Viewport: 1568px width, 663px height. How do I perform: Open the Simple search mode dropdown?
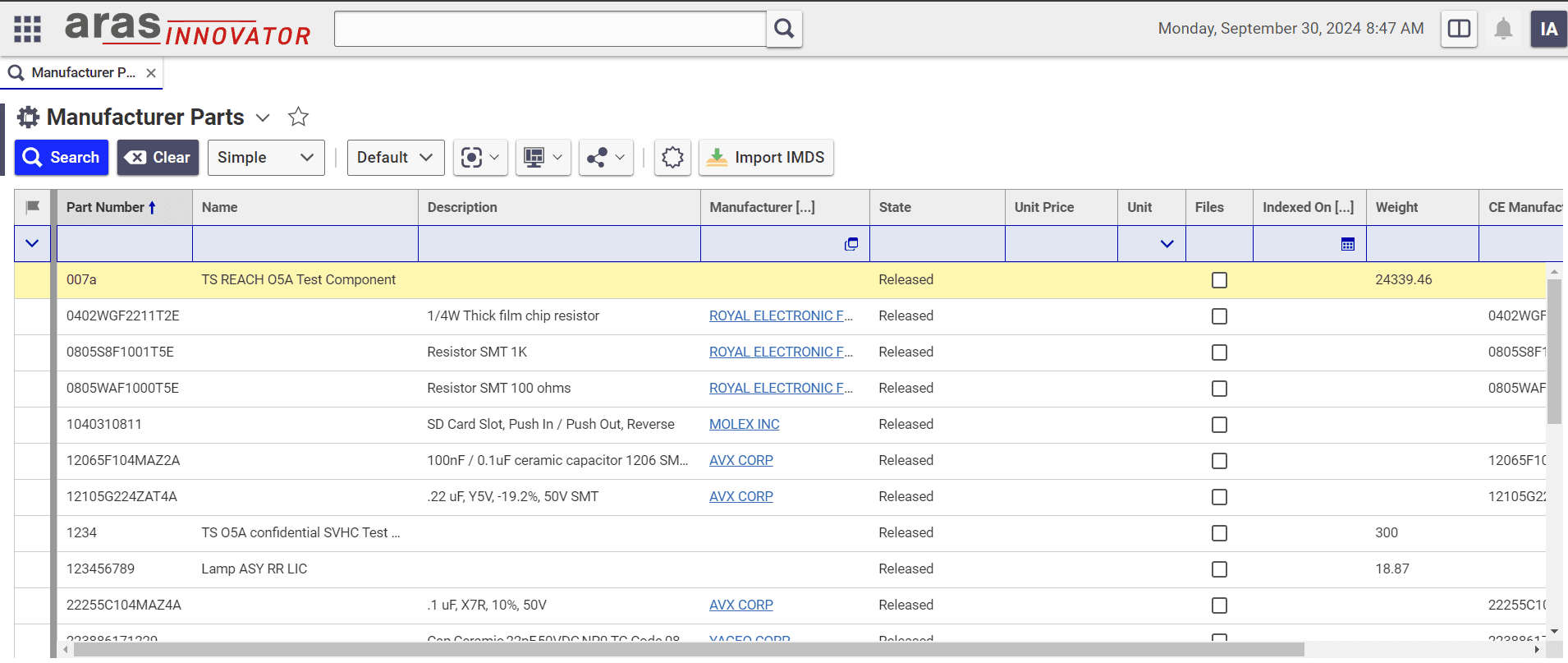click(266, 157)
